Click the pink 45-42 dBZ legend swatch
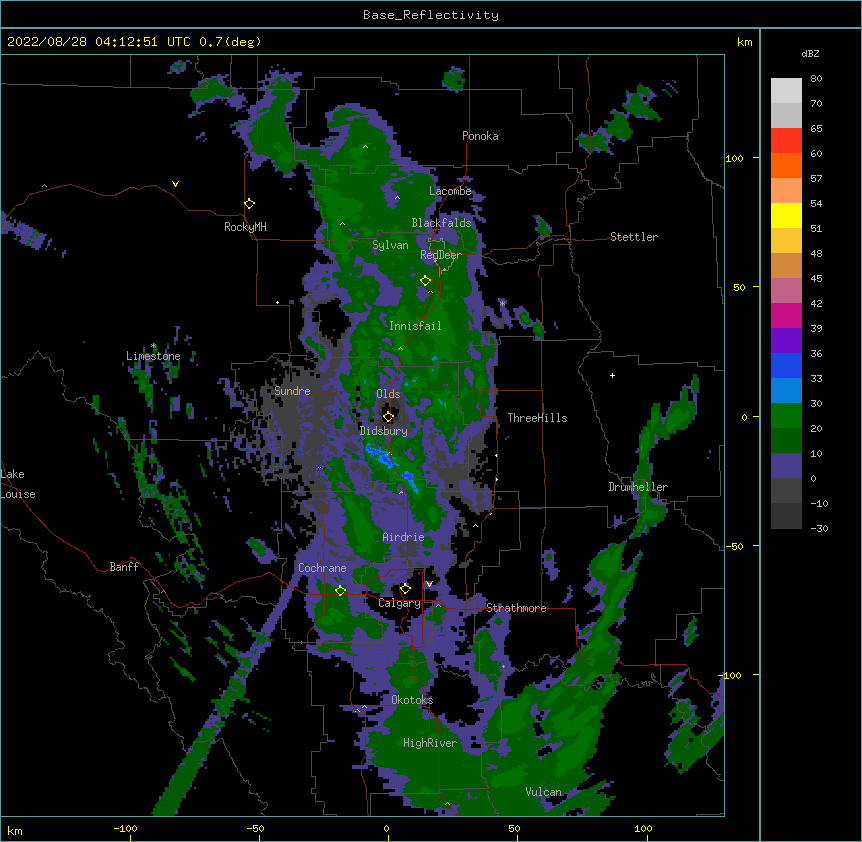Screen dimensions: 862x842 (x=786, y=290)
